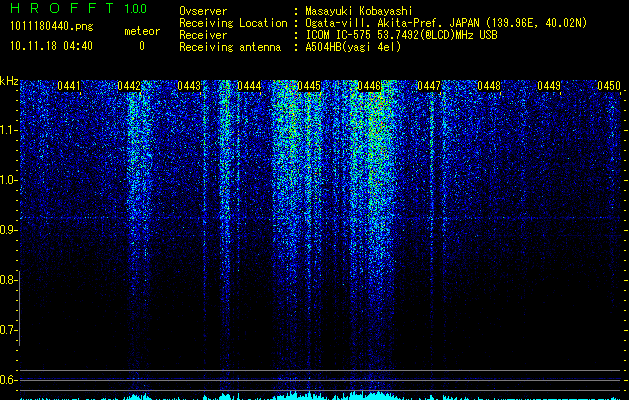The height and width of the screenshot is (400, 629).
Task: Click the 0.8 kHz axis label
Action: 9,280
